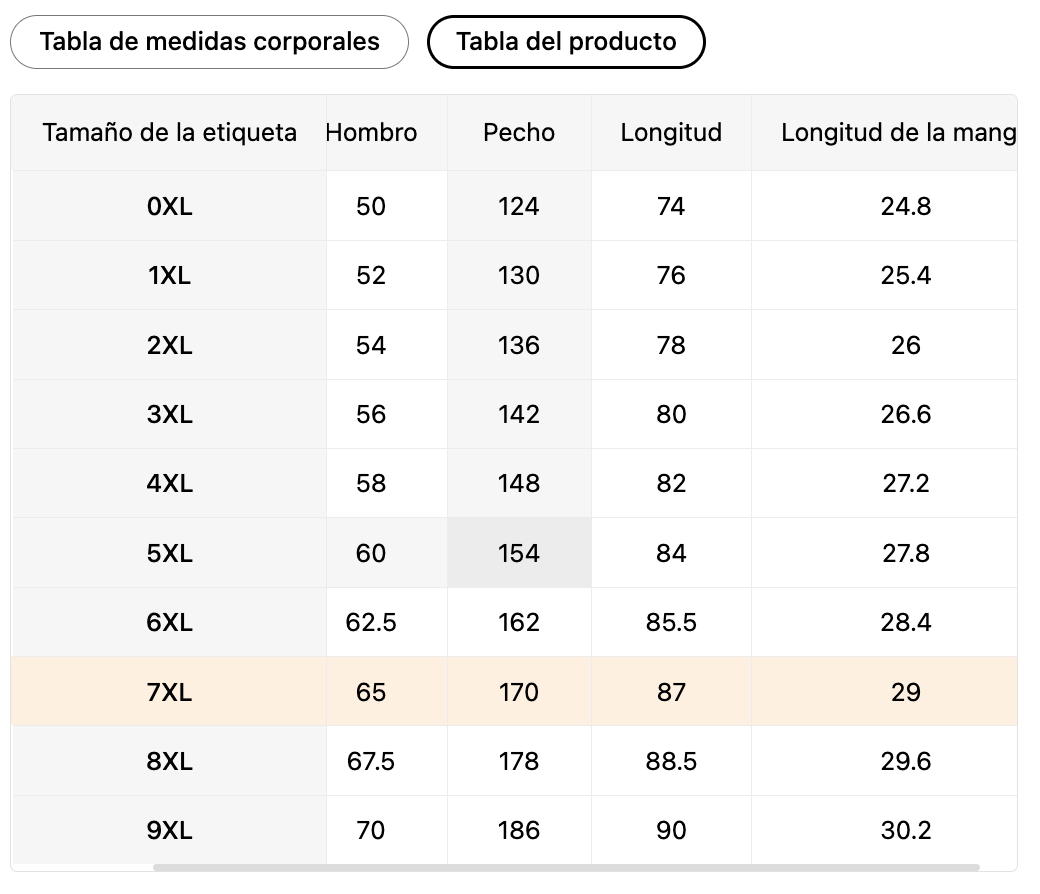
Task: Click the 24.8 sleeve length for 0XL
Action: point(906,207)
